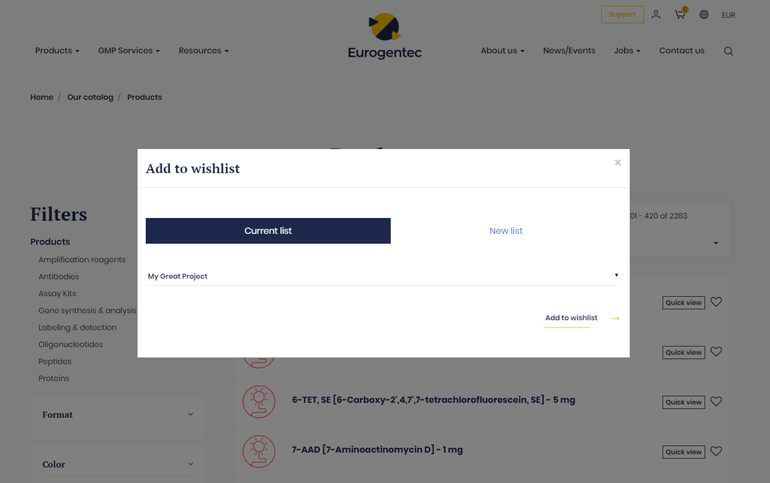Switch to the New list tab
Viewport: 770px width, 483px height.
[505, 231]
